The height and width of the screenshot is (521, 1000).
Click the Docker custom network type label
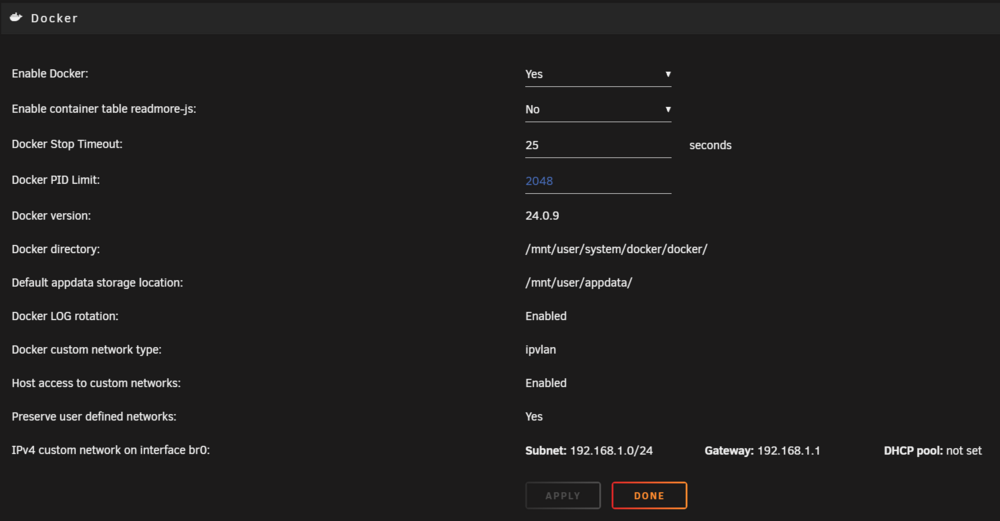point(87,349)
